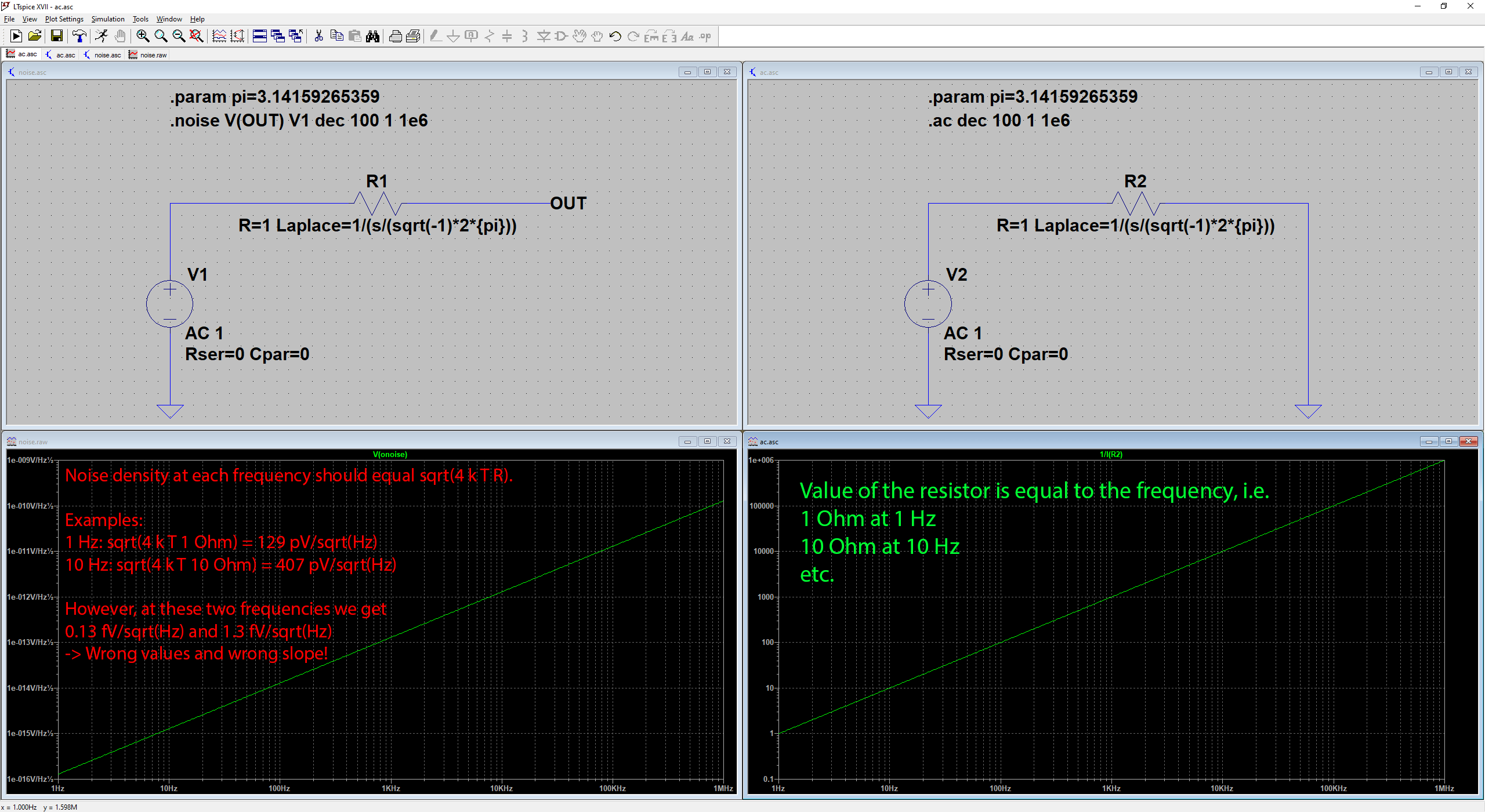The image size is (1485, 812).
Task: Cut the selection with the scissors icon
Action: 318,36
